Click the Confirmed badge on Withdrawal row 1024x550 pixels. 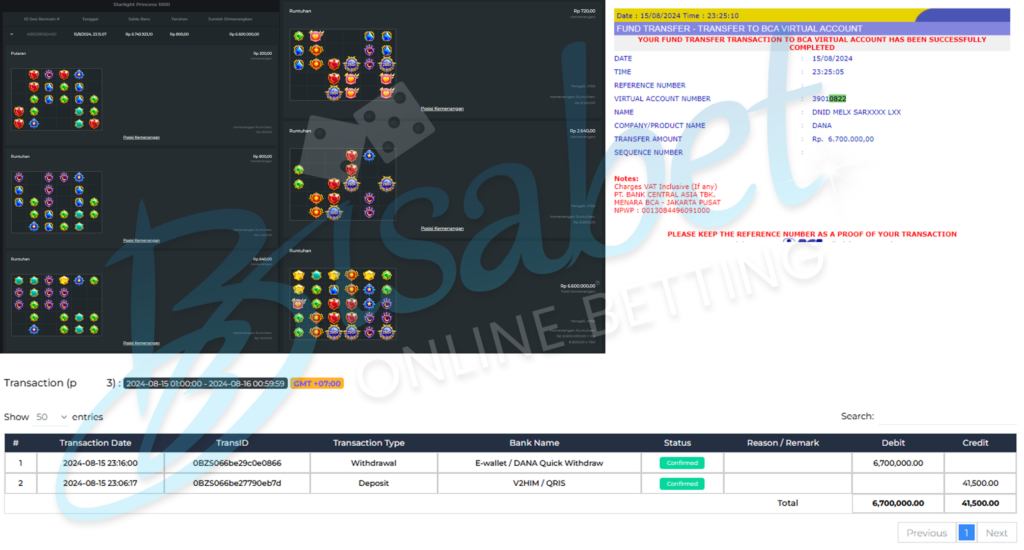(682, 463)
